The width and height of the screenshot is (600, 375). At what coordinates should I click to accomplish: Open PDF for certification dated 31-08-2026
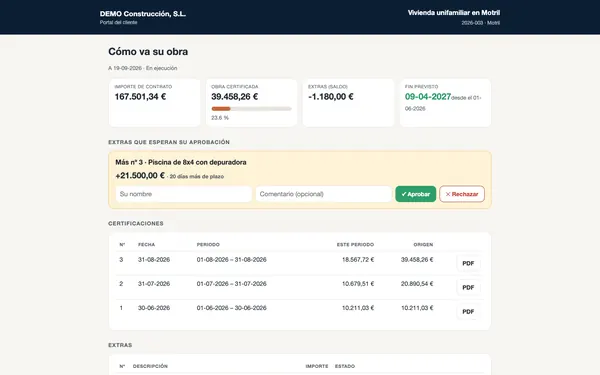click(468, 263)
